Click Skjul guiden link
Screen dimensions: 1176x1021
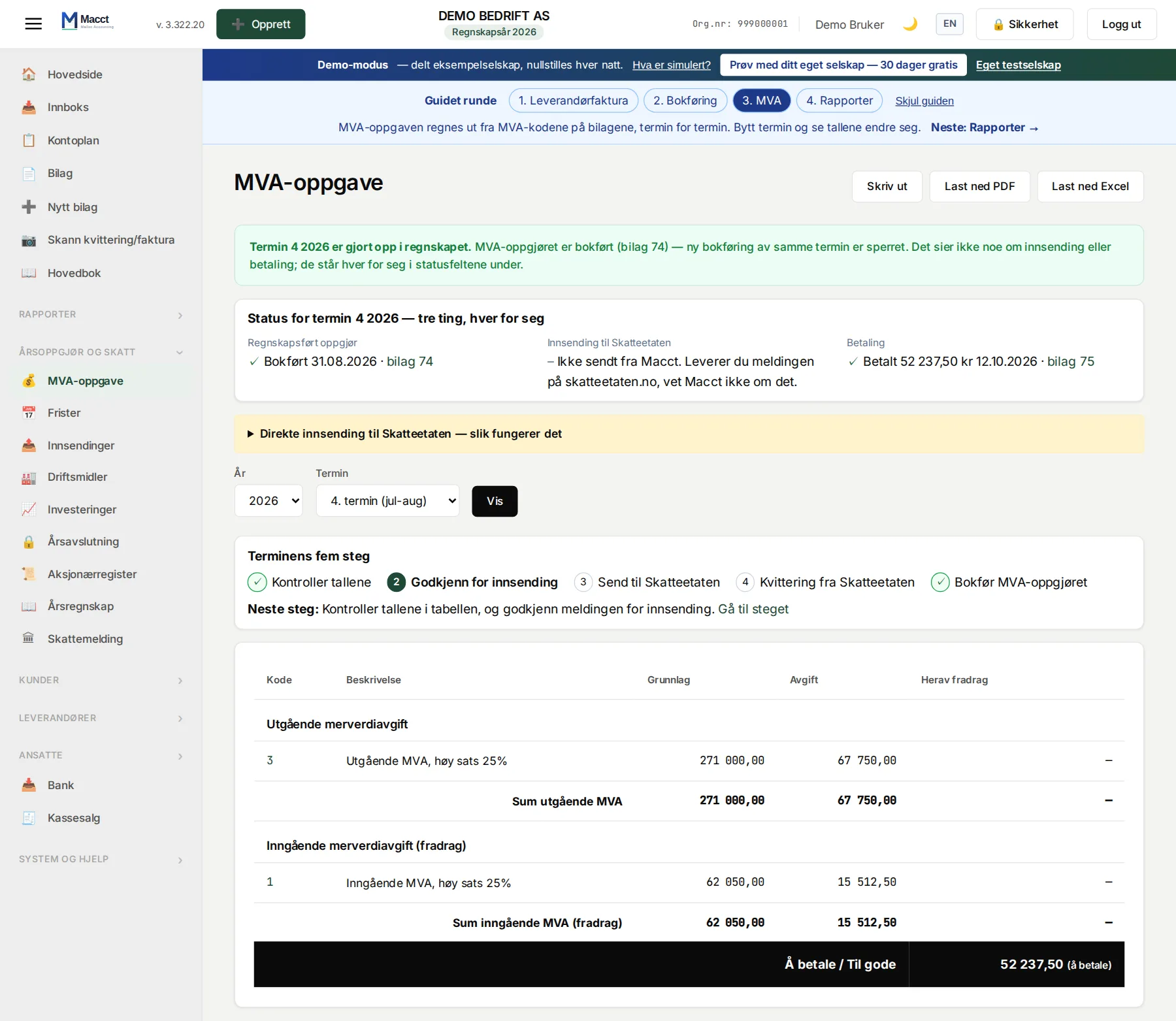pyautogui.click(x=924, y=101)
